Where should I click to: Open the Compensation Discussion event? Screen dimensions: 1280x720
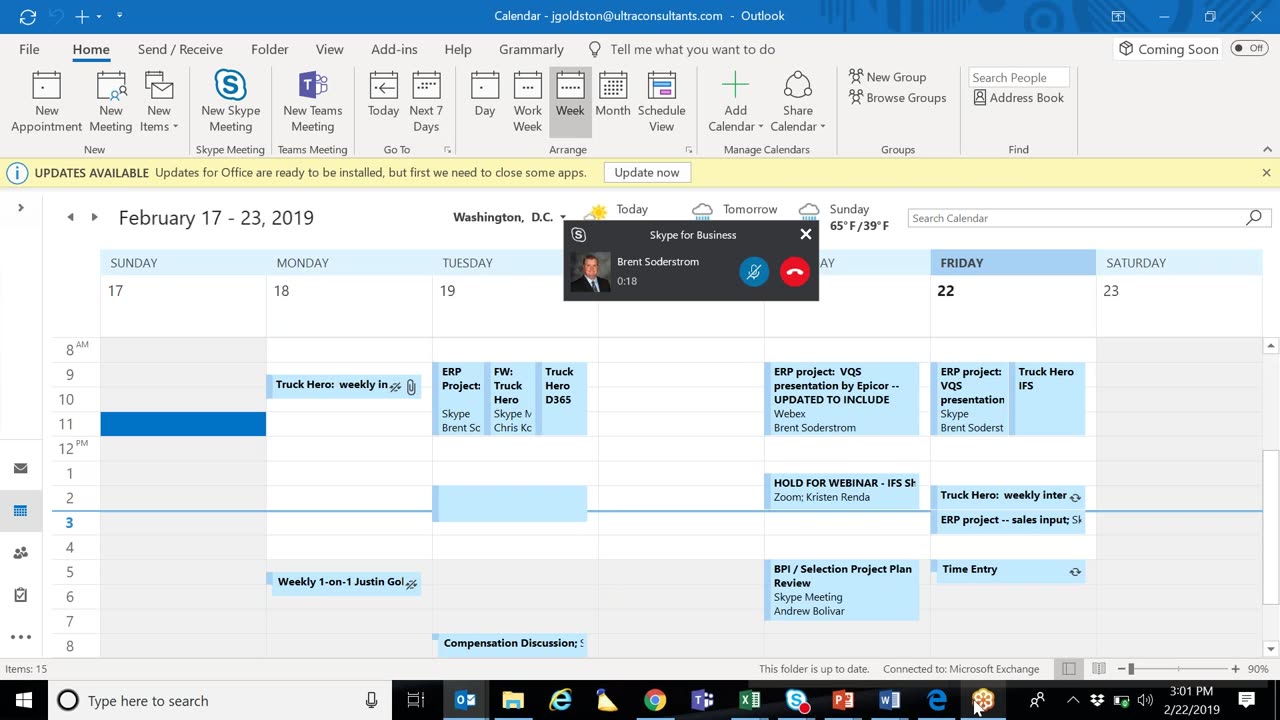point(510,643)
